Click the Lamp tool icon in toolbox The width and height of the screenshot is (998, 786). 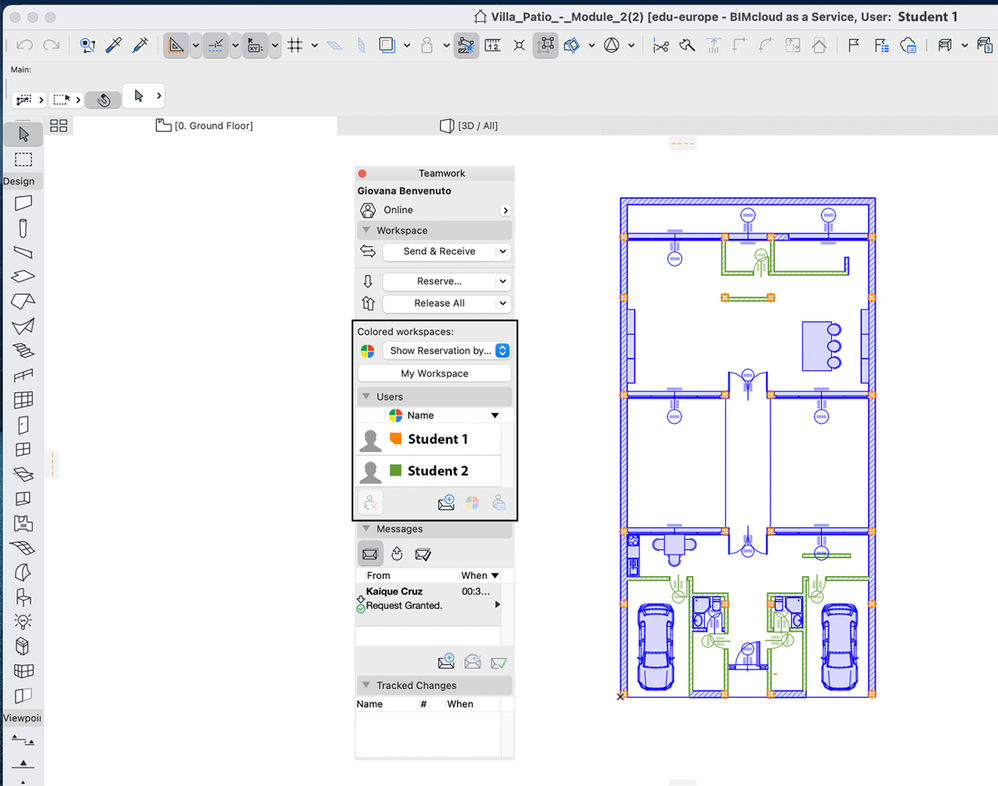point(23,622)
